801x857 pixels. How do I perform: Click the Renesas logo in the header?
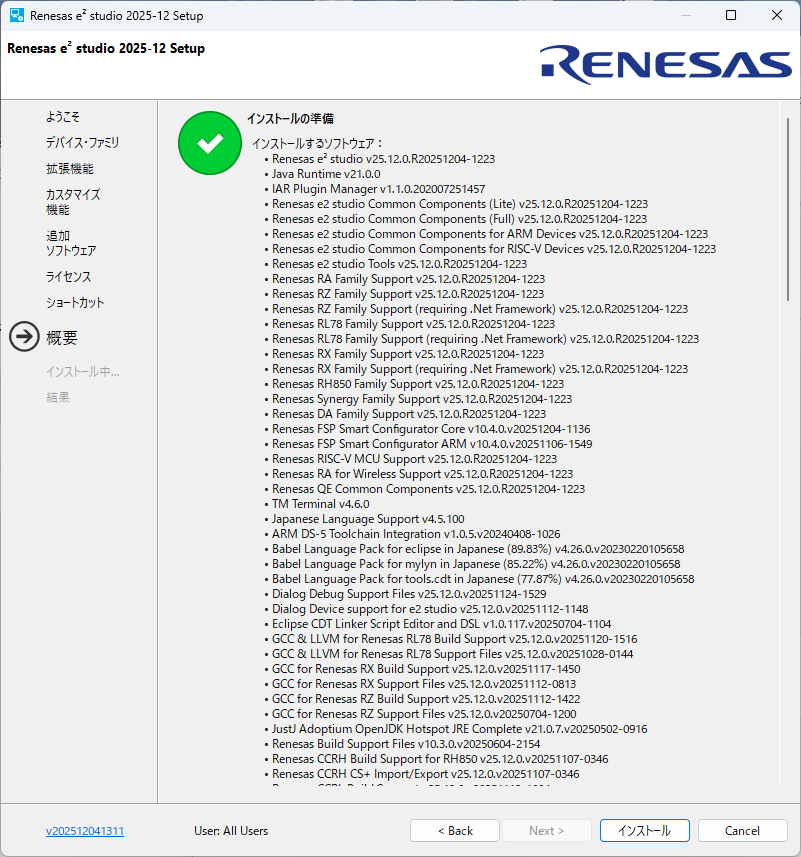tap(667, 63)
